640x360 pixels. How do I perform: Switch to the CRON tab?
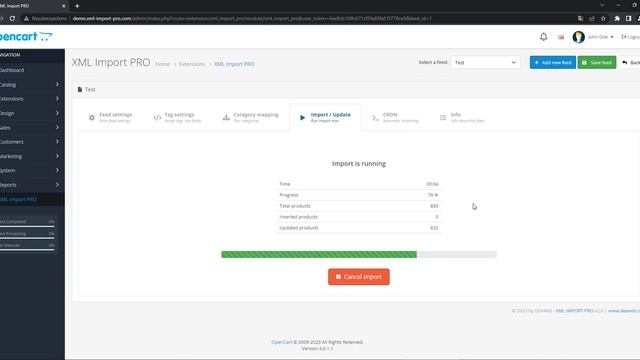(395, 118)
